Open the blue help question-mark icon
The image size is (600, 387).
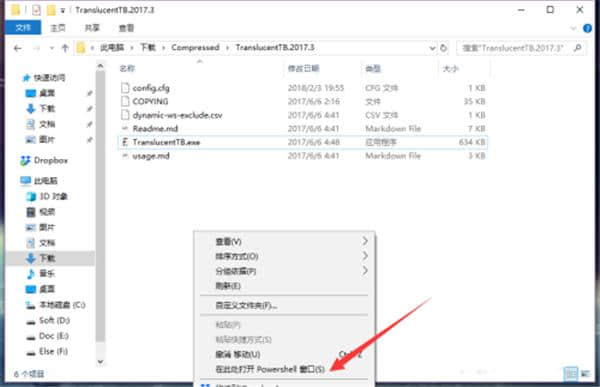point(587,28)
